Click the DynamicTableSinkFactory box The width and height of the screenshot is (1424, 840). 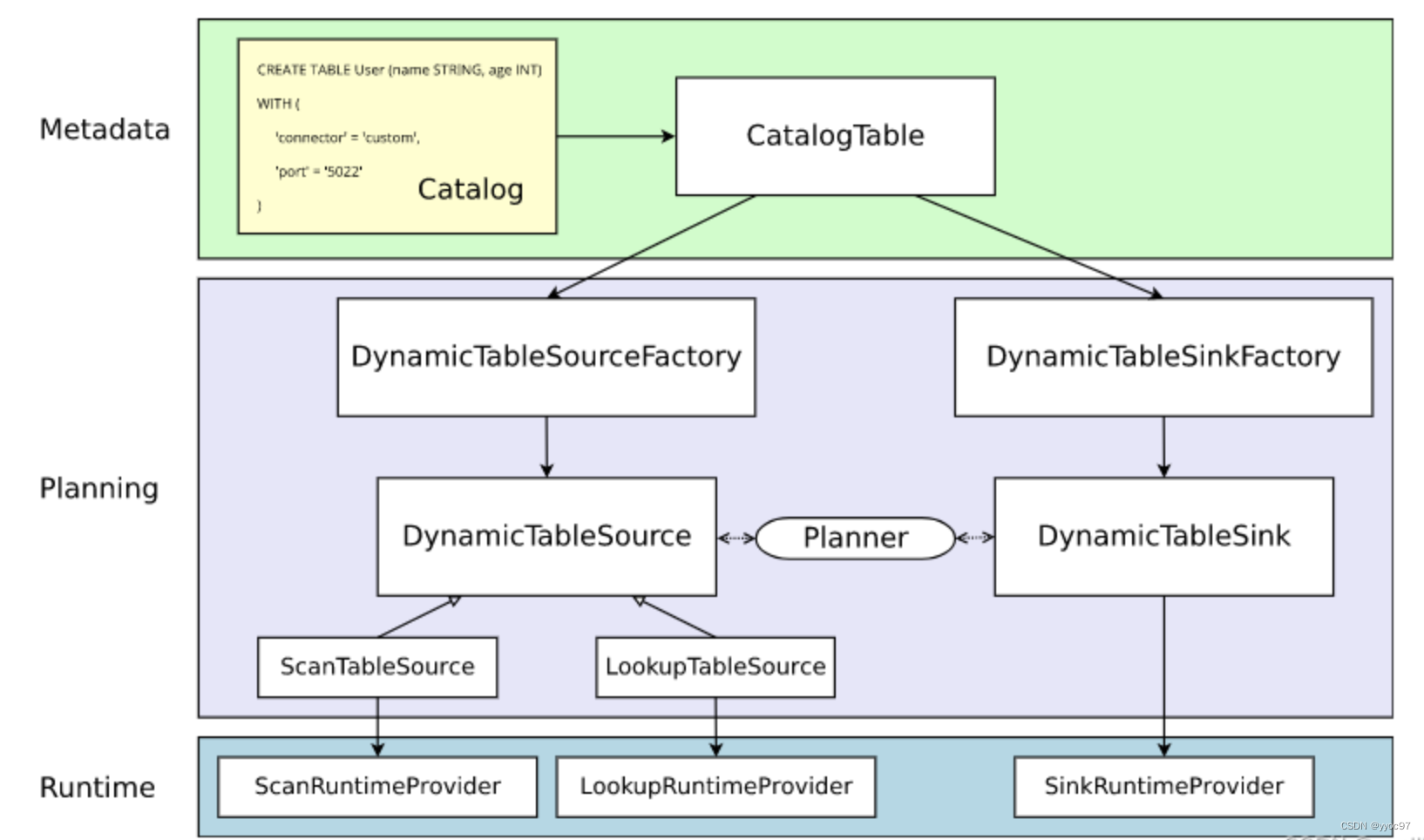[x=1163, y=357]
